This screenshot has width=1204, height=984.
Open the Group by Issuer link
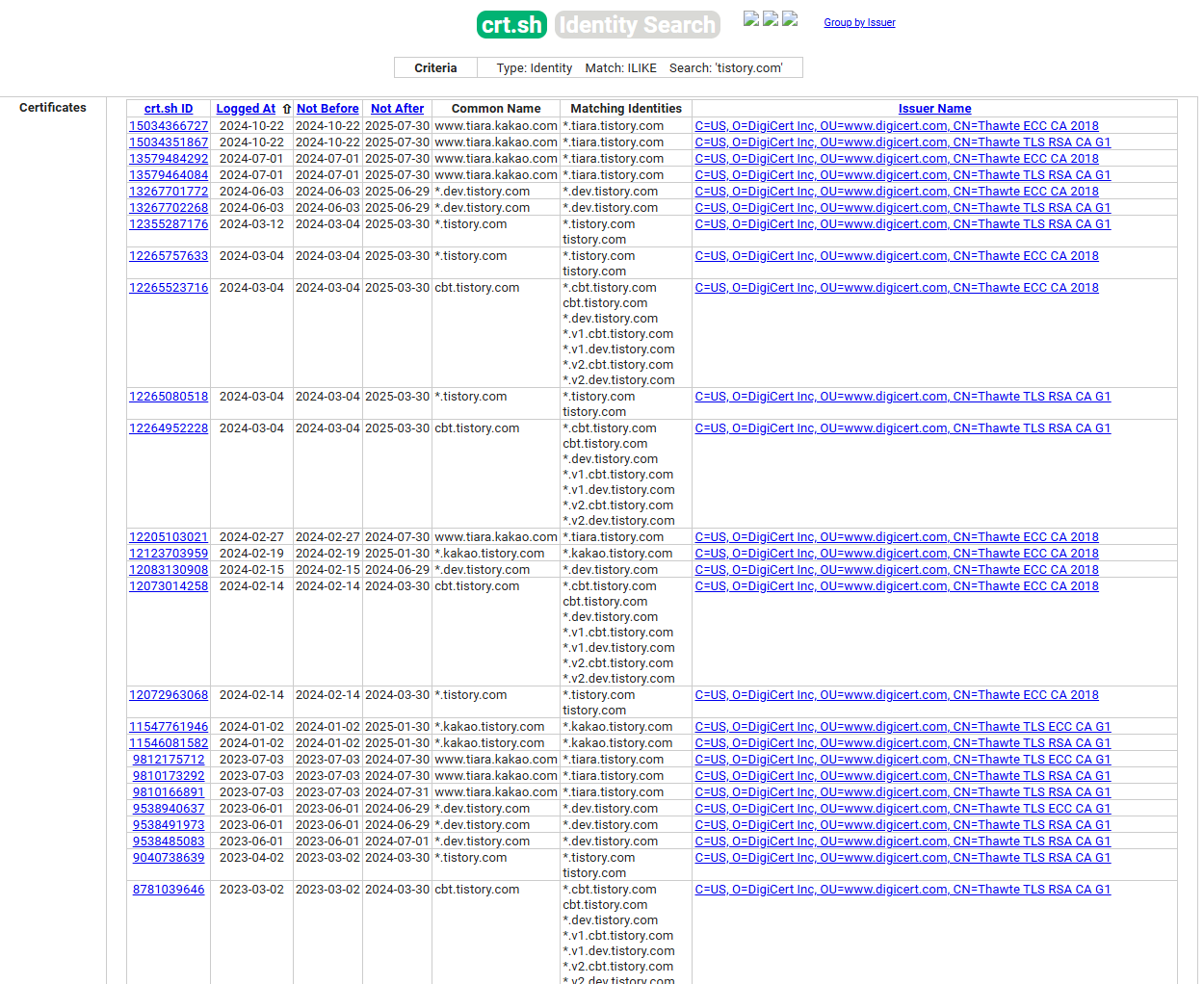click(859, 22)
